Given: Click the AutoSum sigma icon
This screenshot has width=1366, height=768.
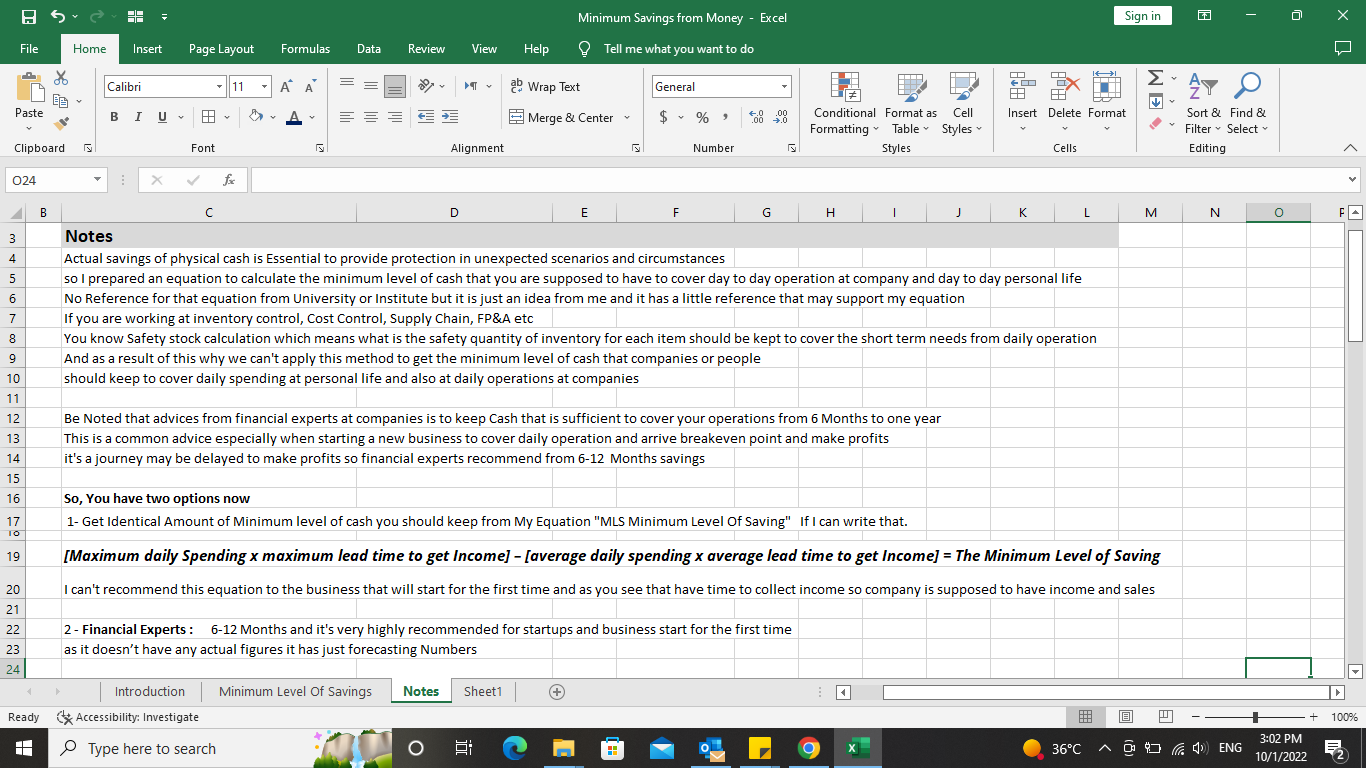Looking at the screenshot, I should 1155,78.
